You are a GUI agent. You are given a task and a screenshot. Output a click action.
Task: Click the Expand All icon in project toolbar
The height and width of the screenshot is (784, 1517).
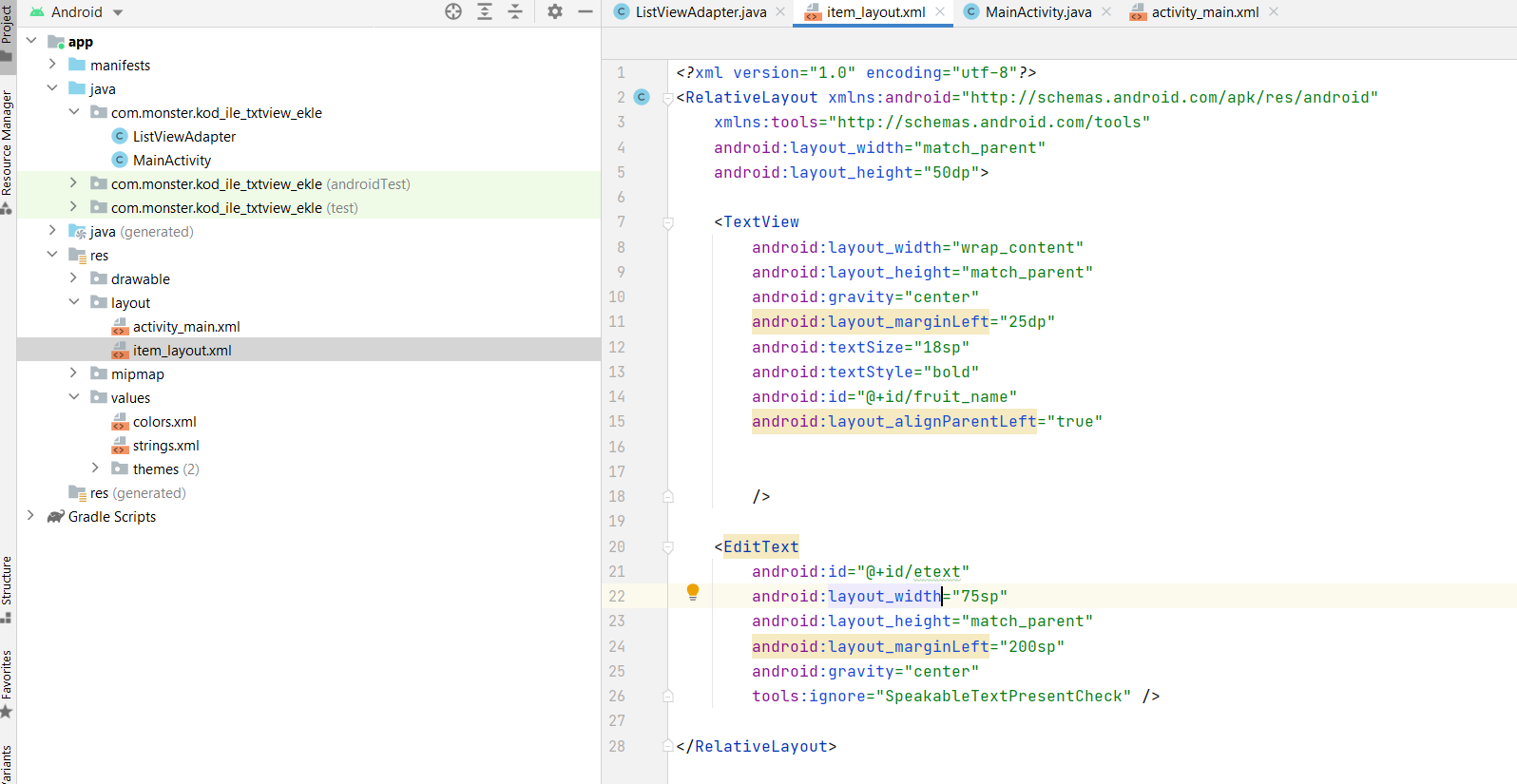click(485, 11)
